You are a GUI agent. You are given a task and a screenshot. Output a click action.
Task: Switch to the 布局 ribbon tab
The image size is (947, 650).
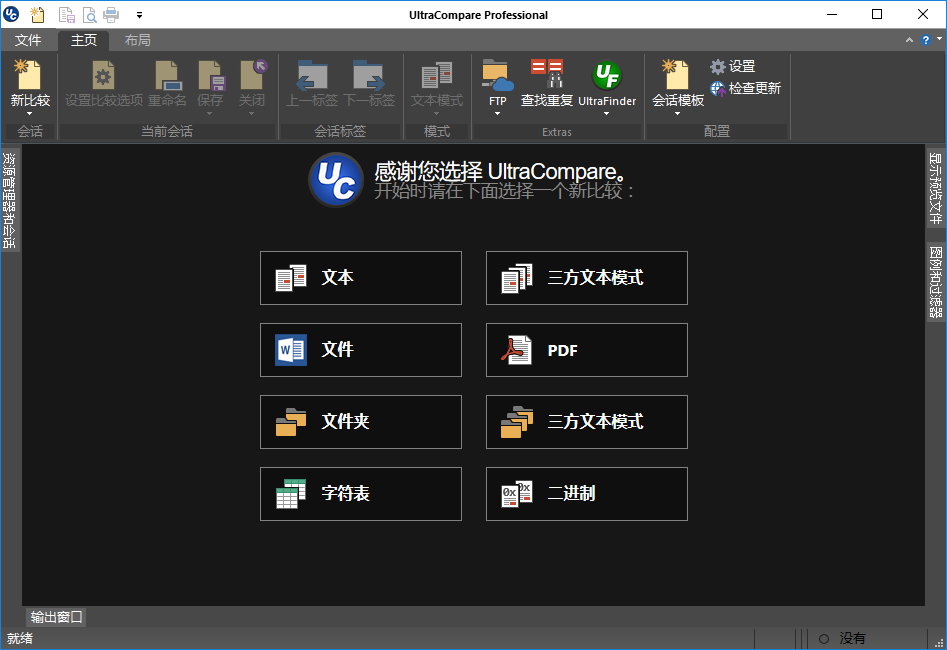(x=138, y=41)
